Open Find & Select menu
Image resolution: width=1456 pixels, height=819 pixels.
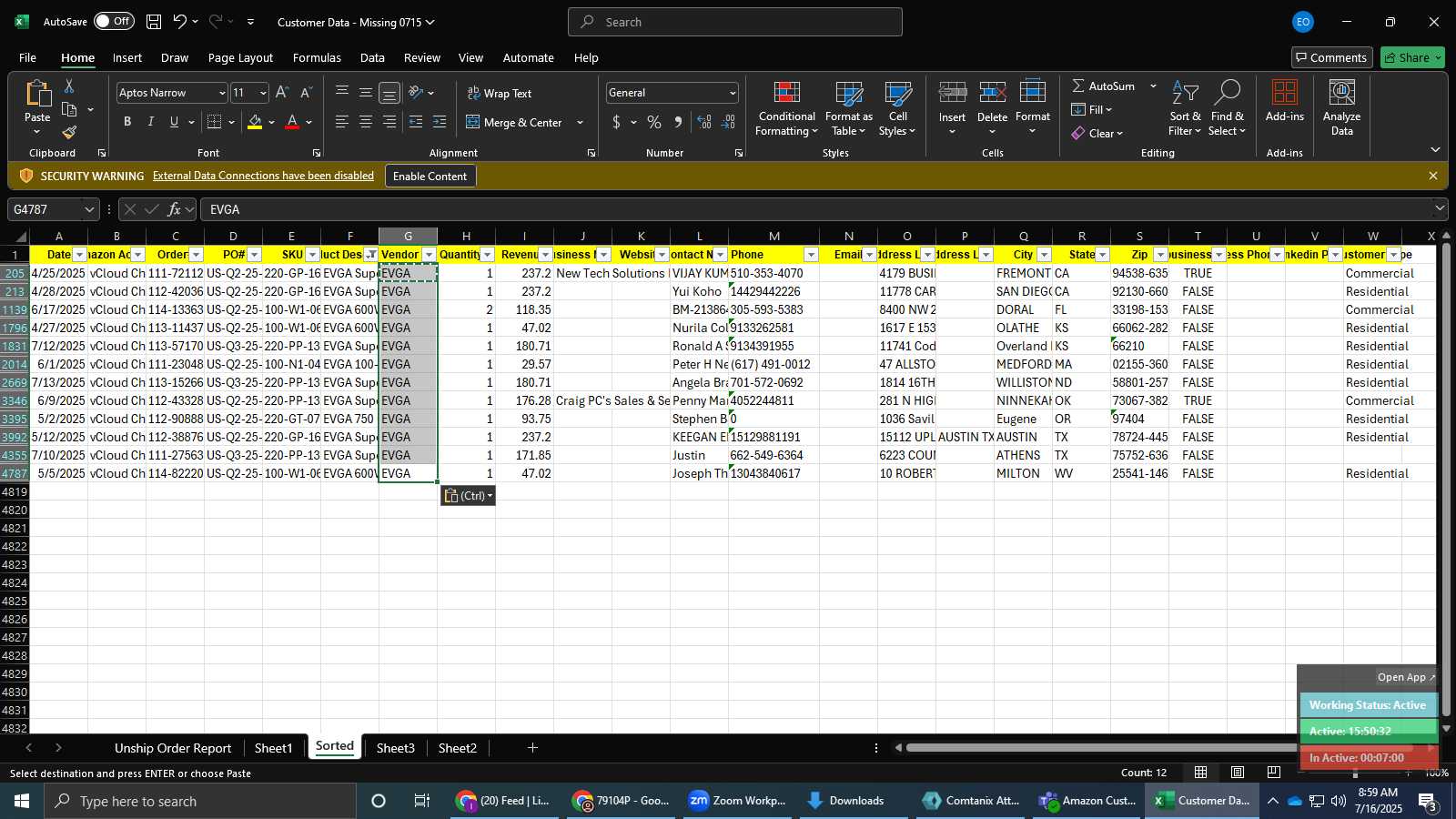[x=1227, y=108]
